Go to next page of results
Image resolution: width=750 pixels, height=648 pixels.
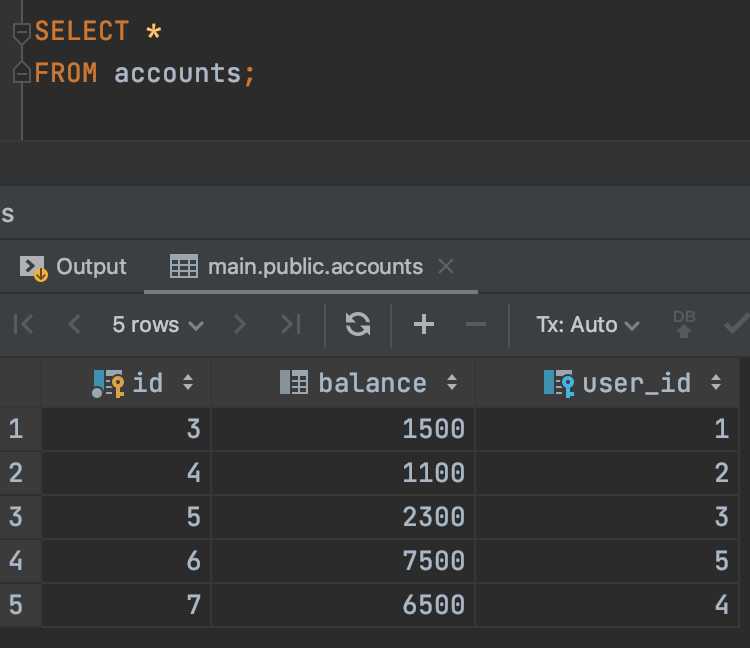239,324
